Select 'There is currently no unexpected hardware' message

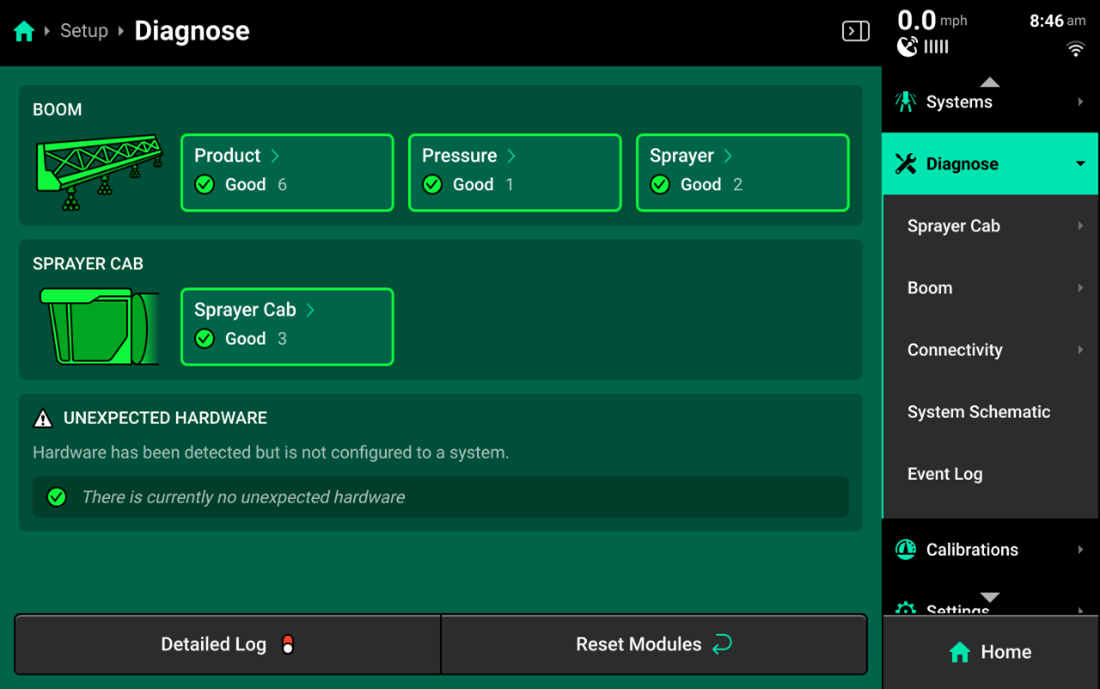point(243,497)
